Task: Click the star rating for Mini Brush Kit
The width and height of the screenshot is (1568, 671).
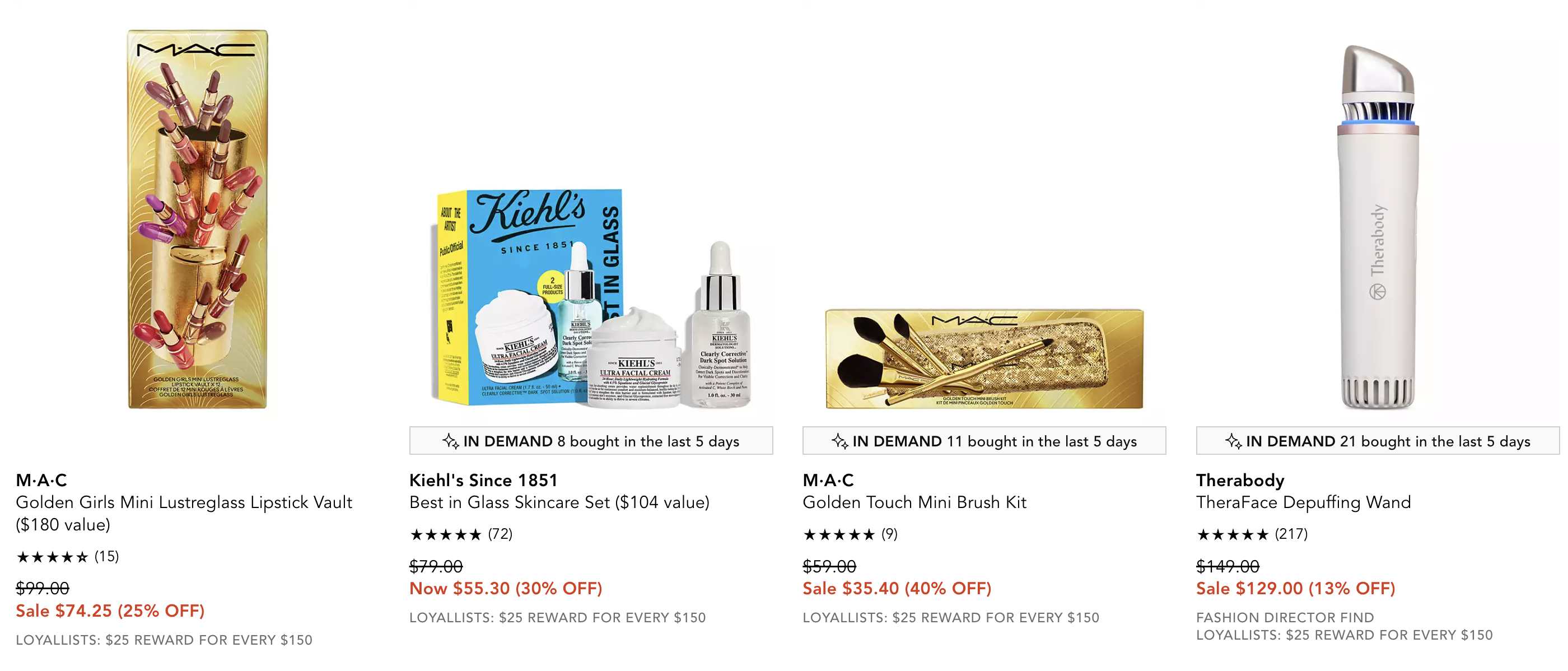Action: point(839,534)
